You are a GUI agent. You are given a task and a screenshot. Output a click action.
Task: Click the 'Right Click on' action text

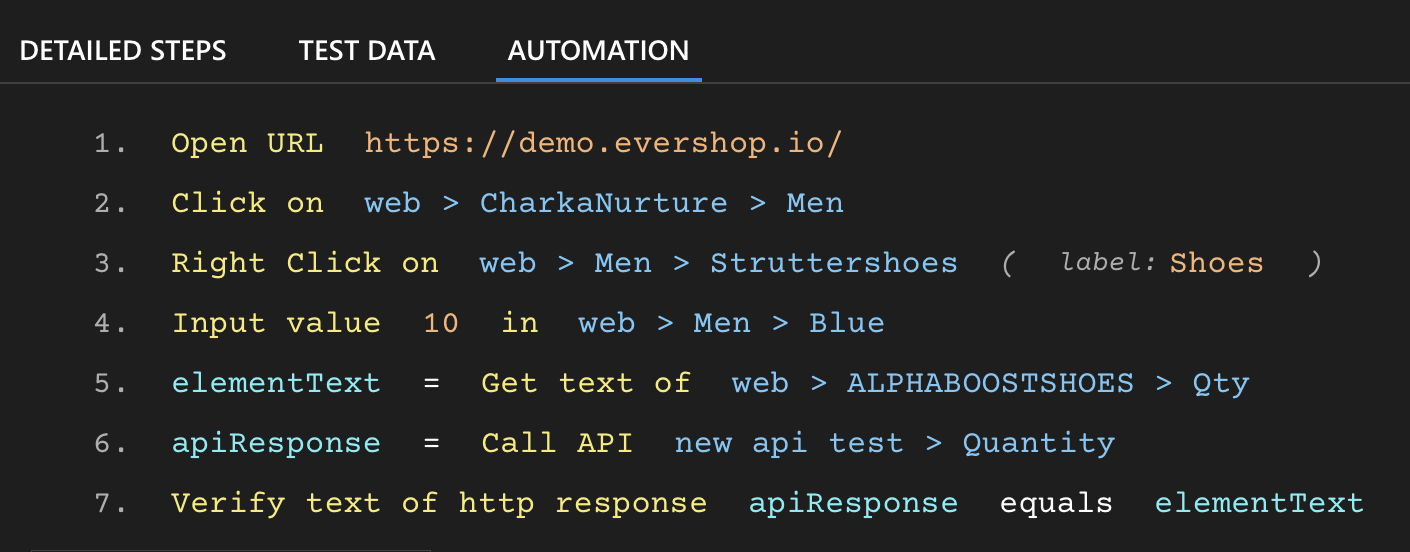tap(305, 263)
